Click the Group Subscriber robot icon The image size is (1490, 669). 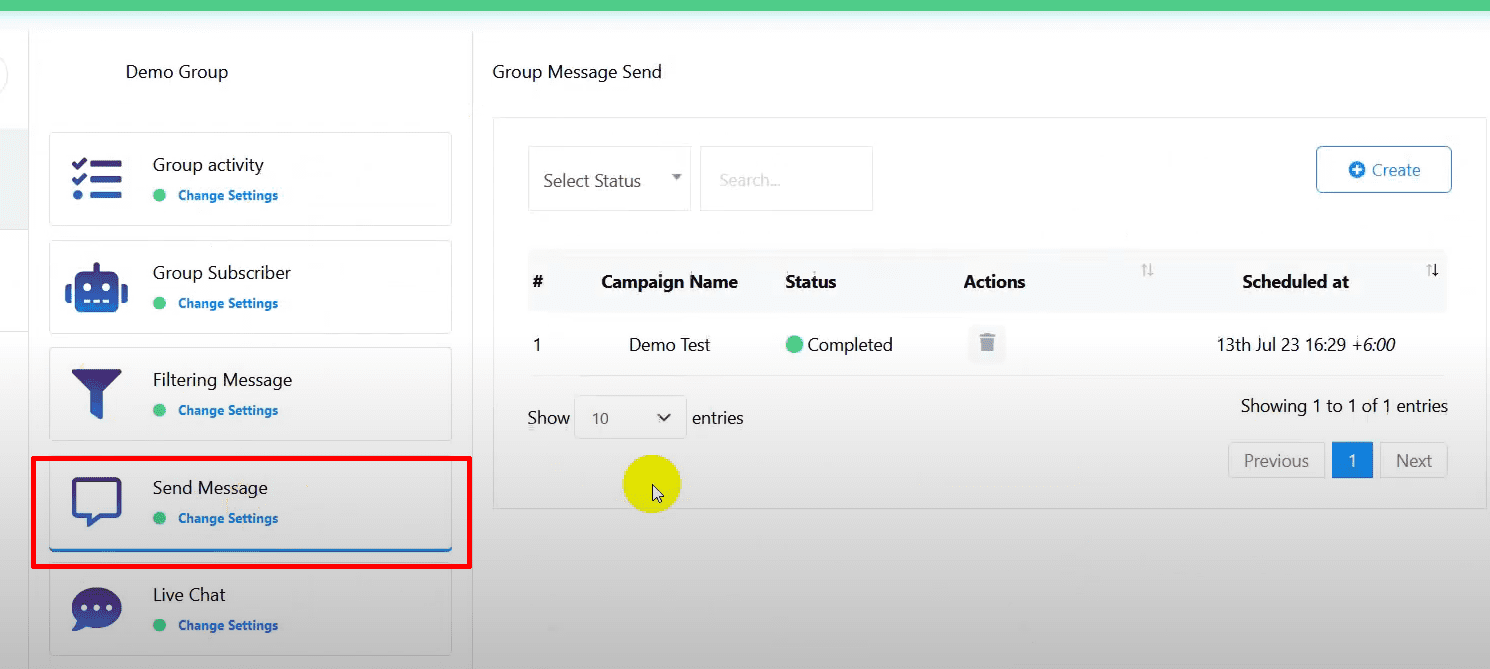[x=97, y=287]
